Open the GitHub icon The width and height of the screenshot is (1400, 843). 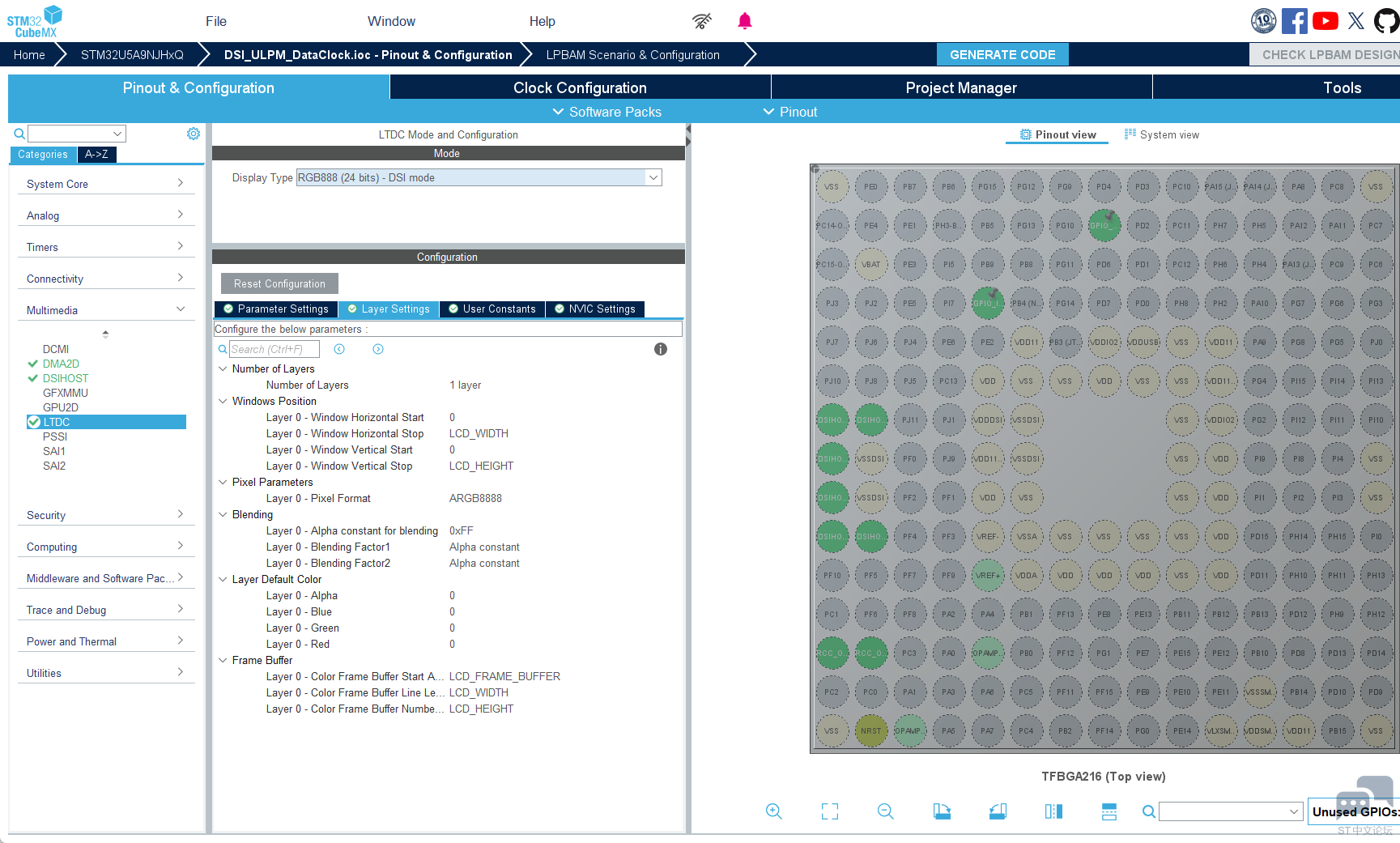[1387, 21]
